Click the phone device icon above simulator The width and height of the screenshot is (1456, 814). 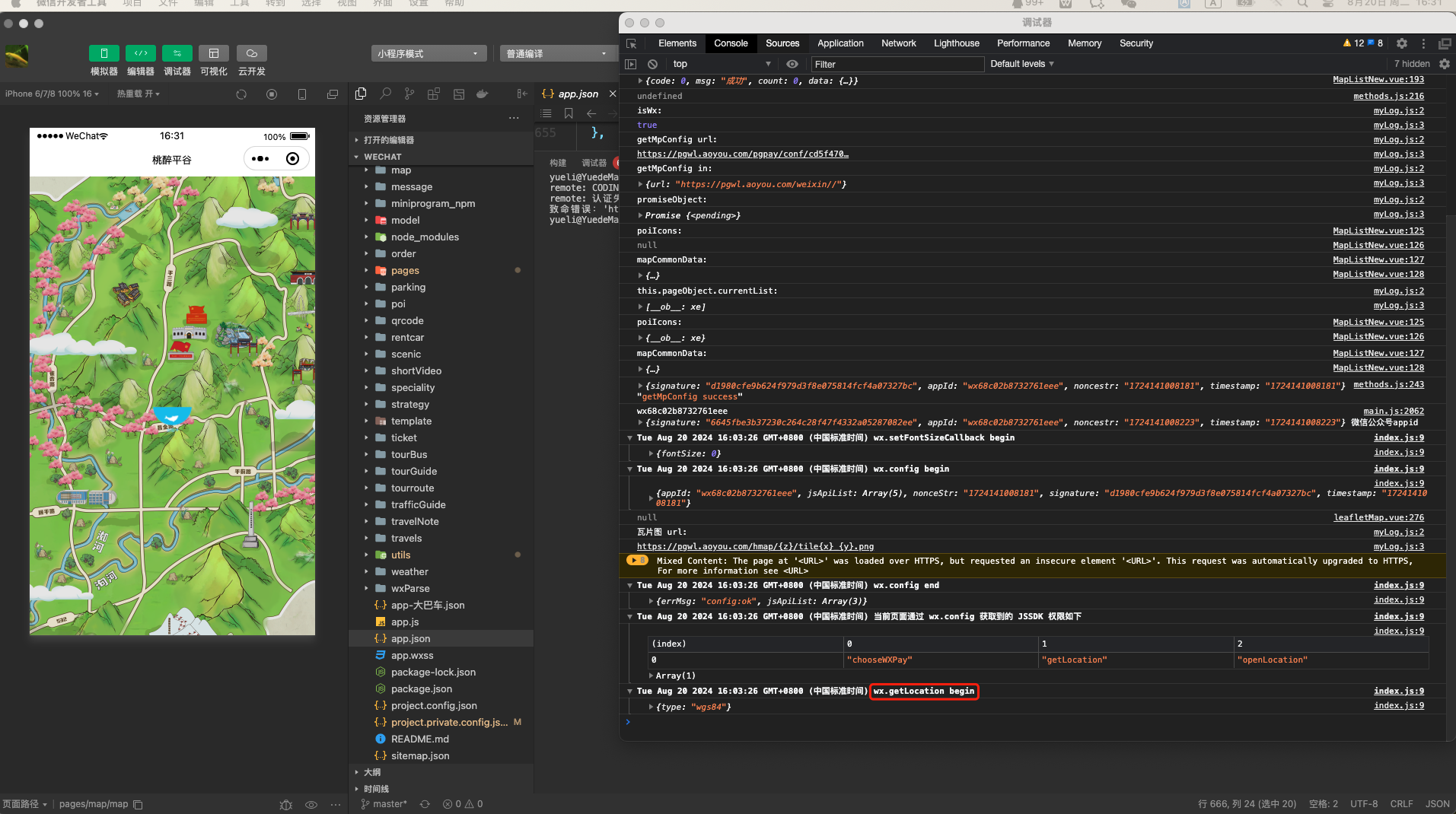tap(302, 94)
